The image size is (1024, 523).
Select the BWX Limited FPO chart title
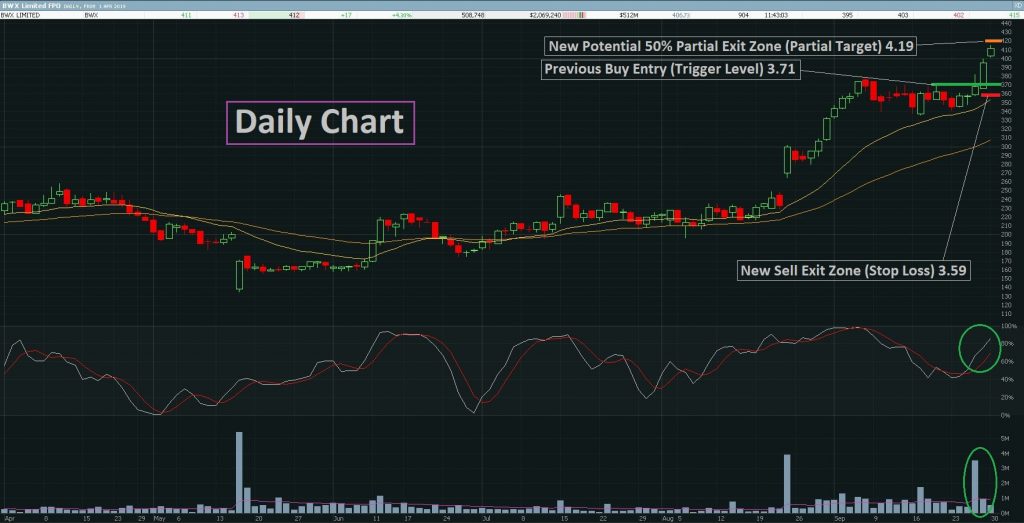[x=32, y=5]
